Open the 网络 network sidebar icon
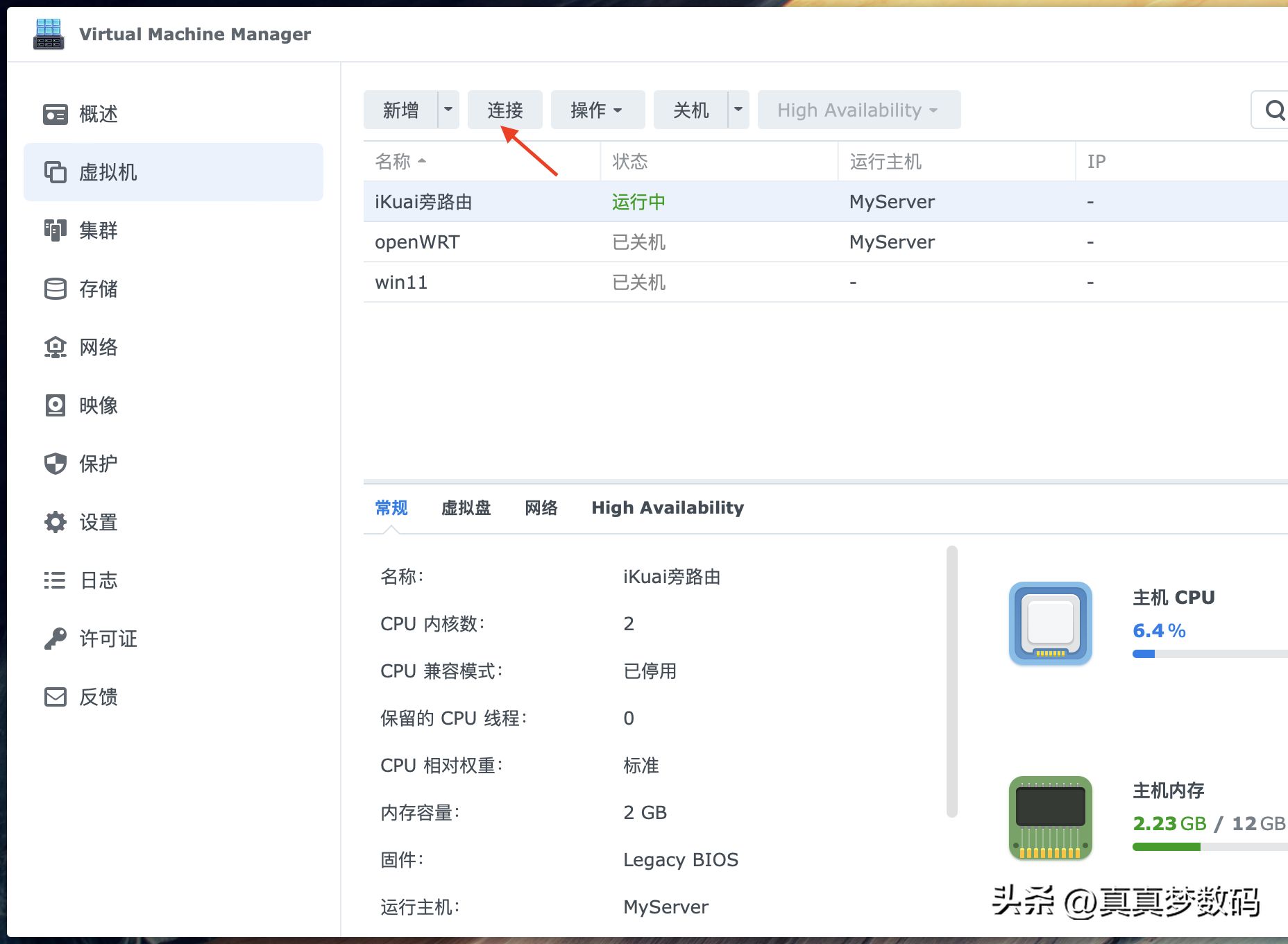 click(56, 347)
